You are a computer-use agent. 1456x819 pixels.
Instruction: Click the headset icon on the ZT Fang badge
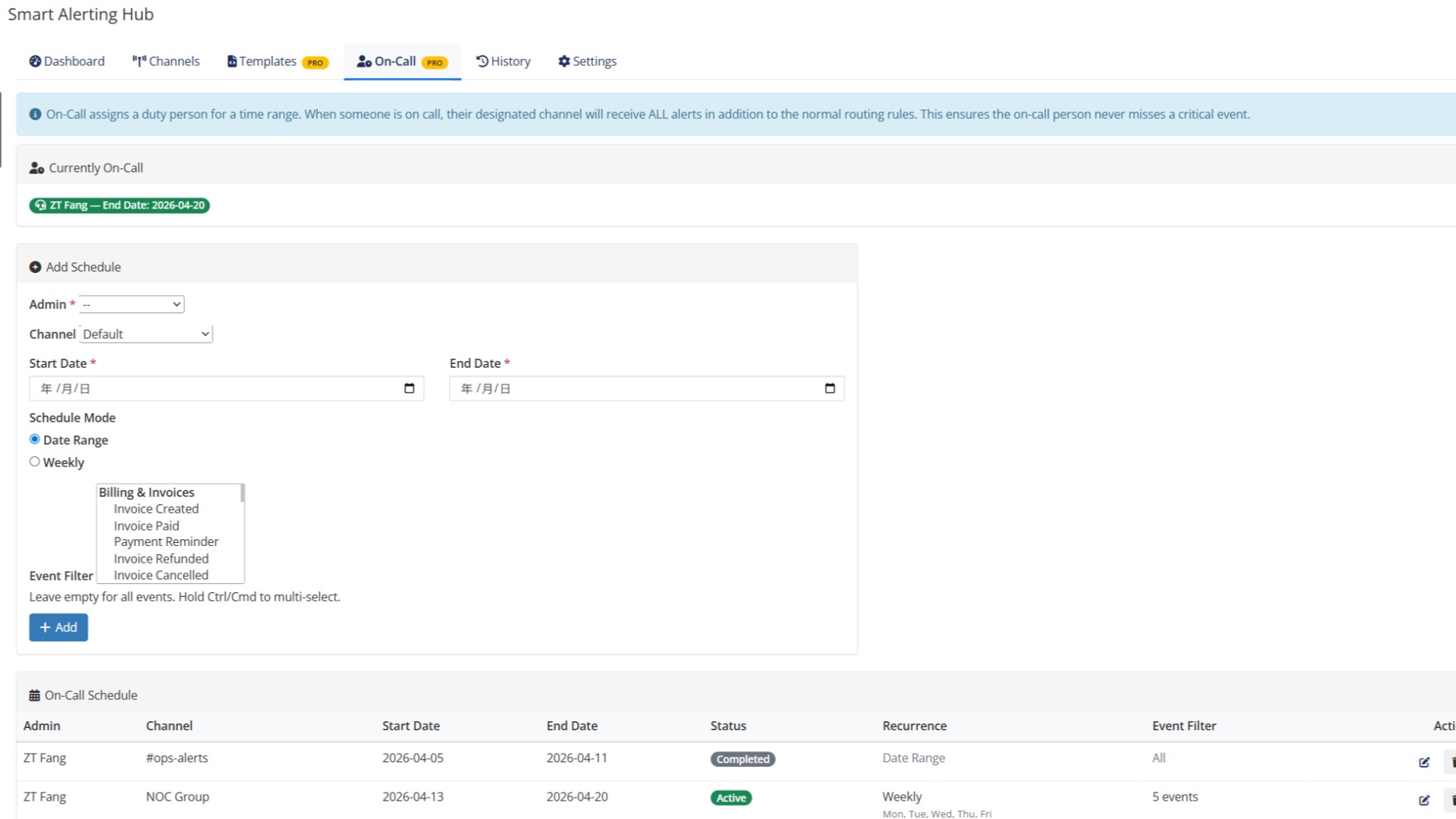40,205
